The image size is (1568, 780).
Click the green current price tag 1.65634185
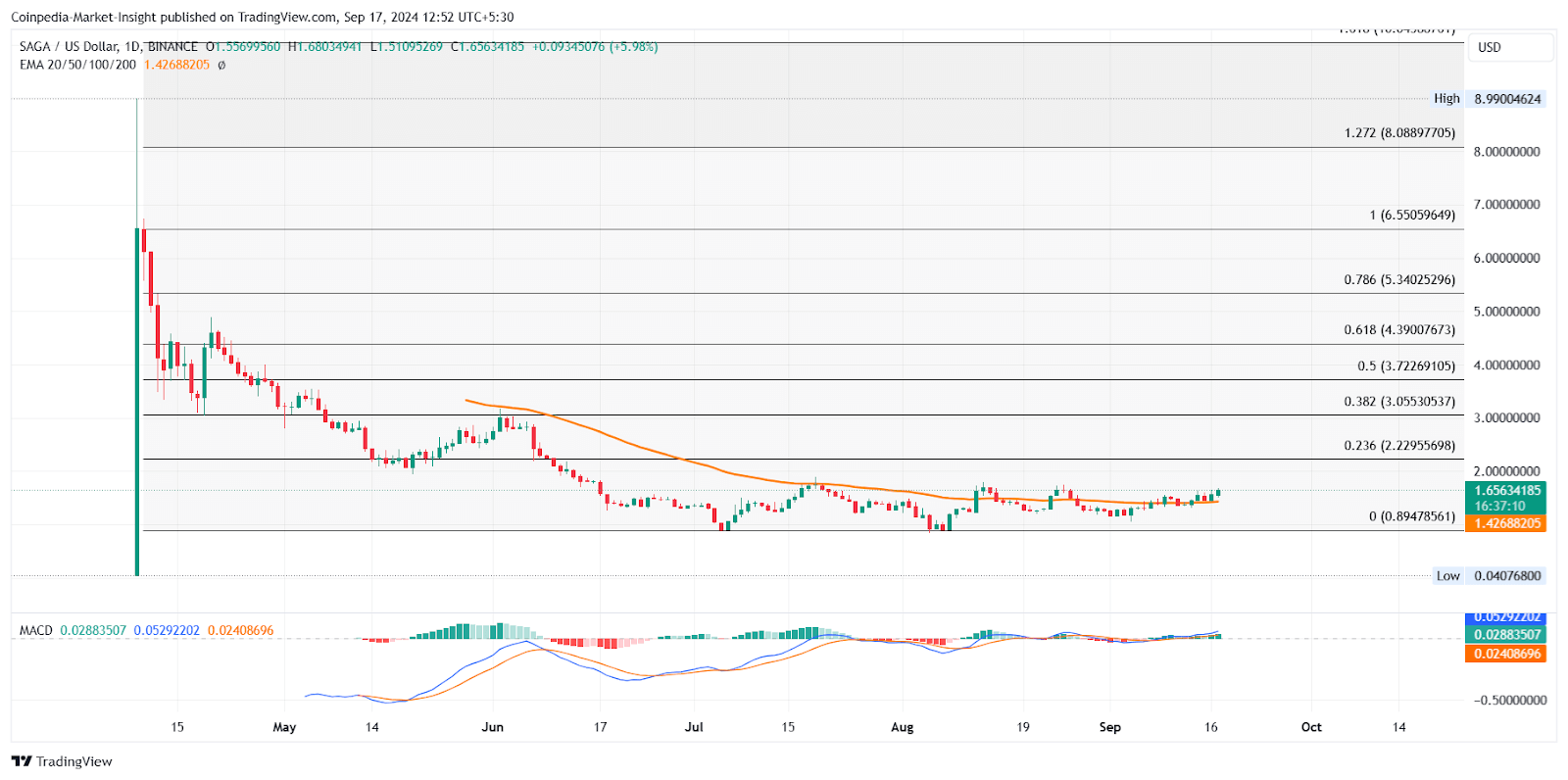[1505, 490]
